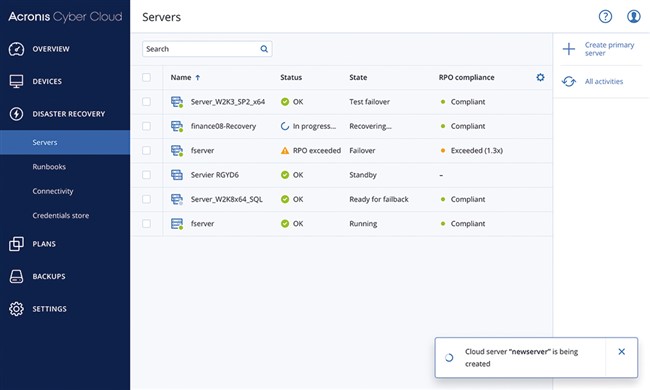Click the Server_W2K3_SP2_x64 server name
Viewport: 650px width, 390px height.
click(228, 102)
